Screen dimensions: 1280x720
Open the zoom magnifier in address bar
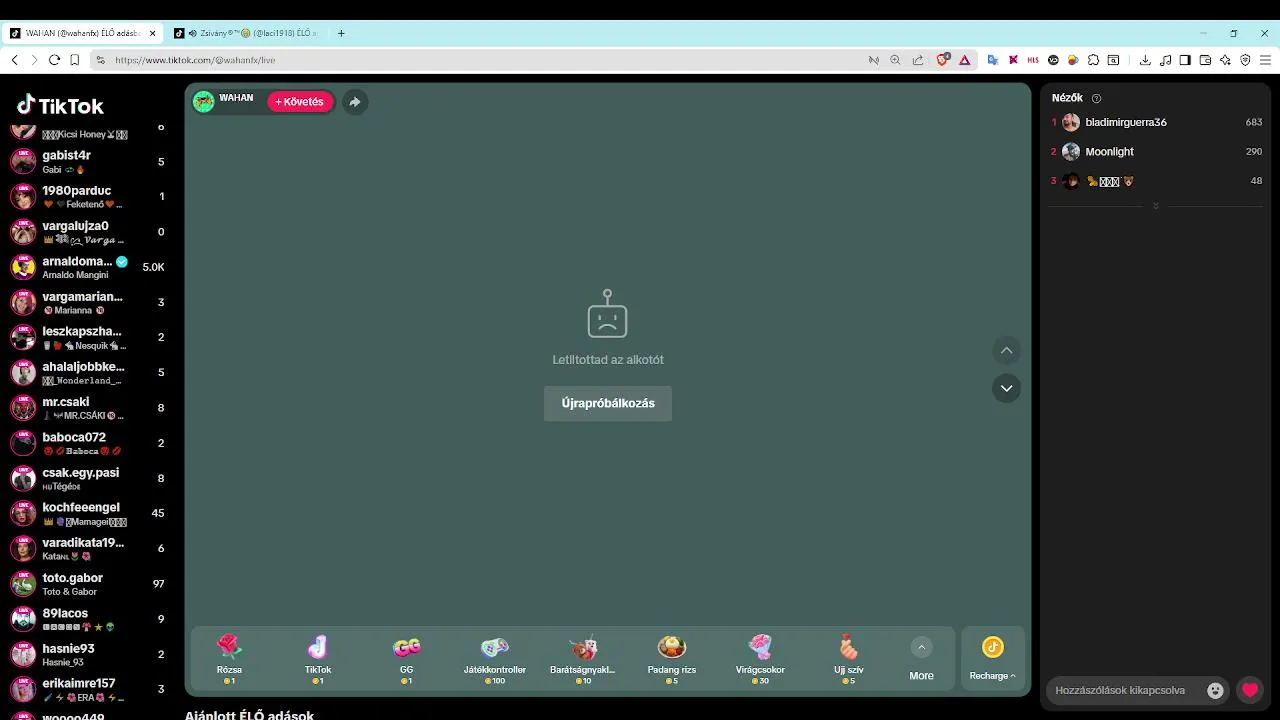tap(895, 60)
